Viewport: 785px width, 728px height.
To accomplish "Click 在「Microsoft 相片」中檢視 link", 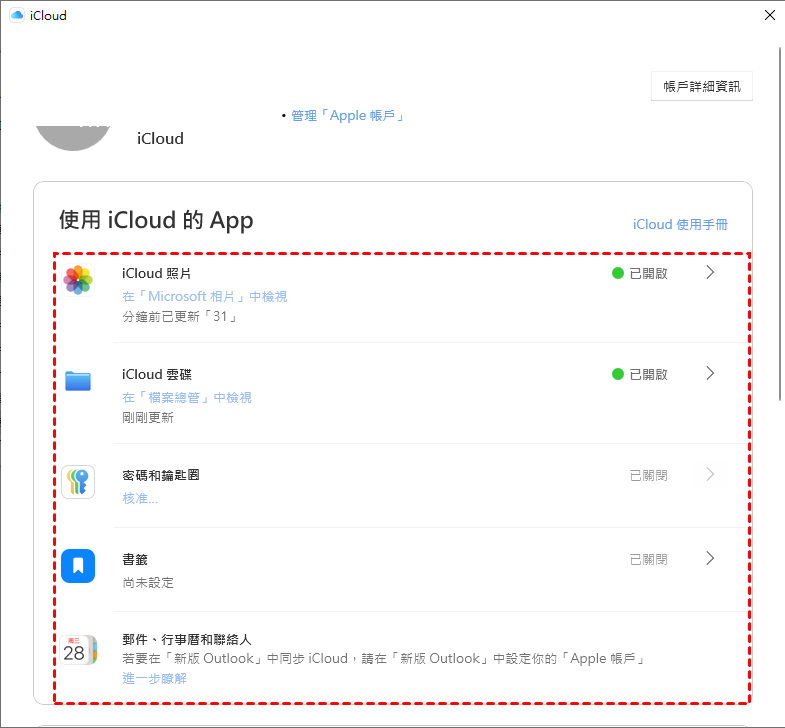I will coord(205,296).
